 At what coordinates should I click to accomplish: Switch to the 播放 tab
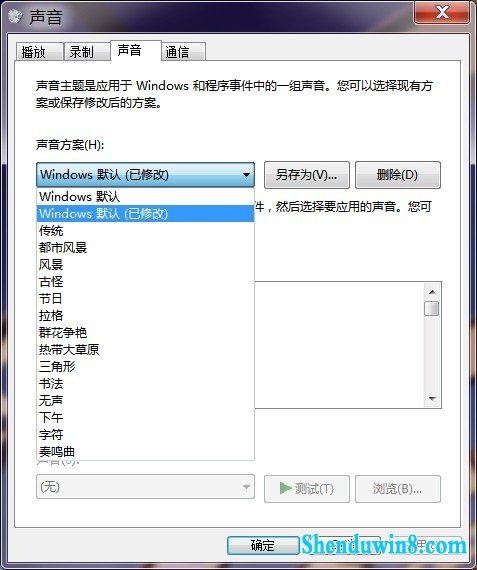39,52
